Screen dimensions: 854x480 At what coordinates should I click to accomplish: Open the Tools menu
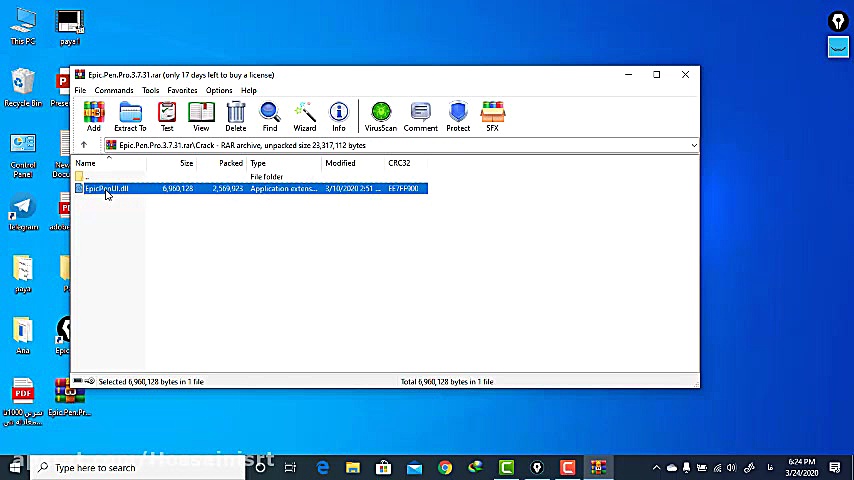pos(150,90)
